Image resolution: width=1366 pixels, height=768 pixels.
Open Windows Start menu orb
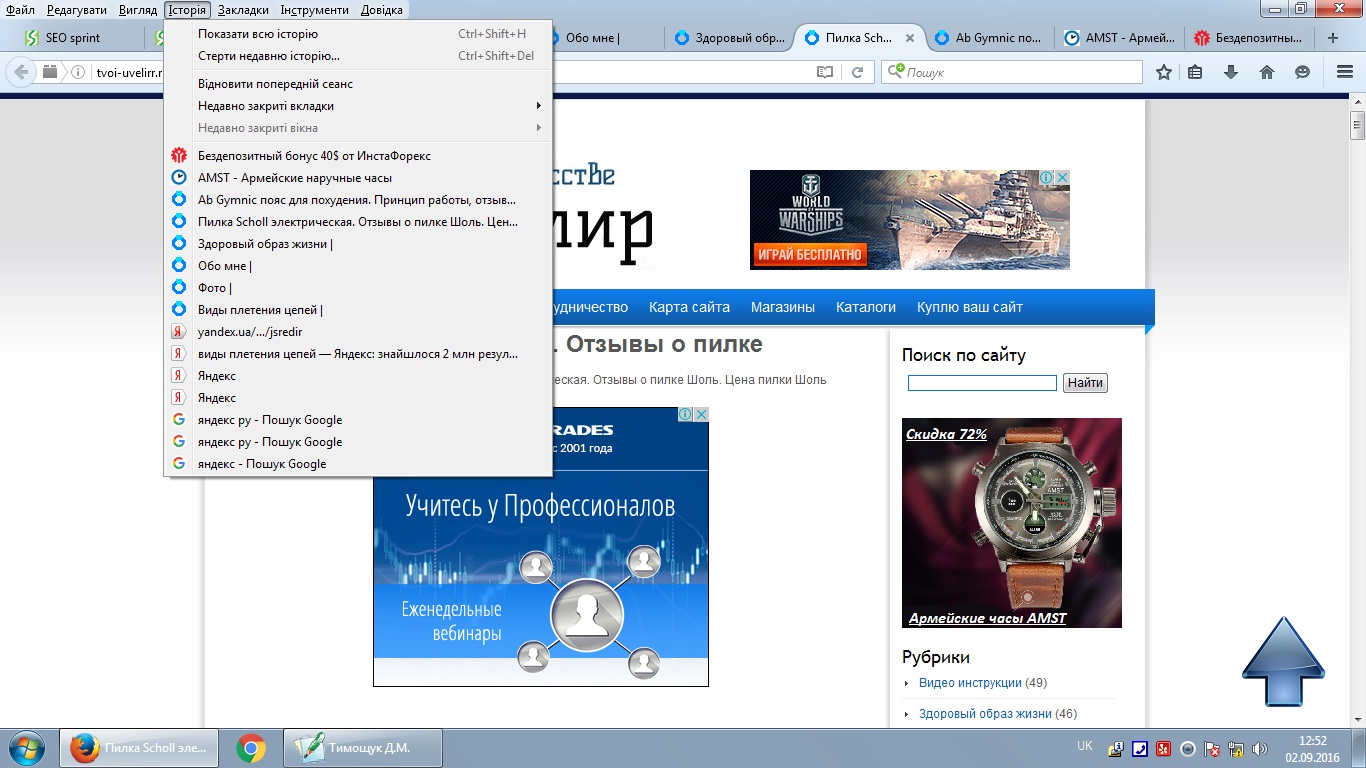(x=26, y=747)
